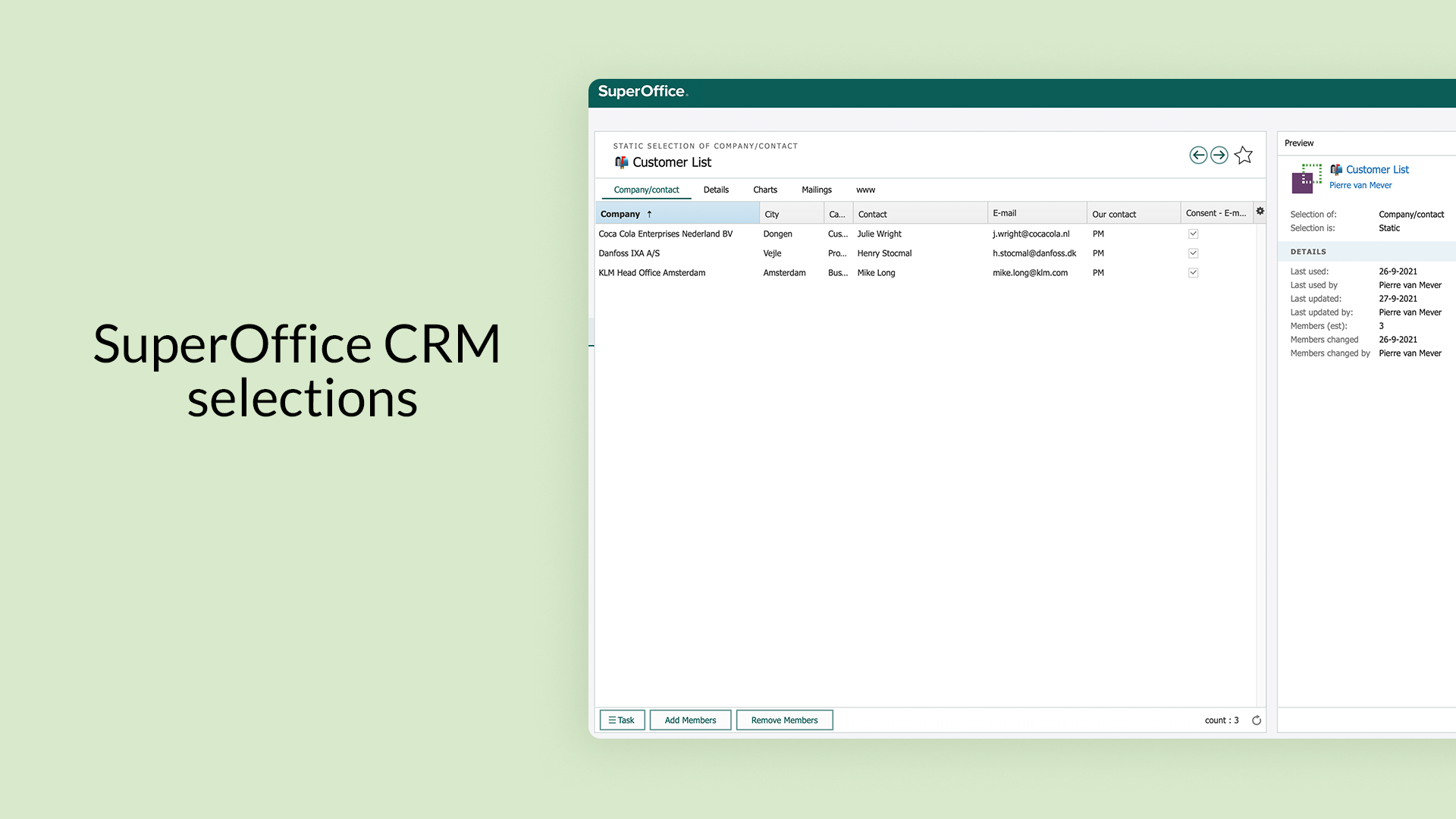Click contact Mike Long
Screen dimensions: 1456x819
pyautogui.click(x=876, y=273)
